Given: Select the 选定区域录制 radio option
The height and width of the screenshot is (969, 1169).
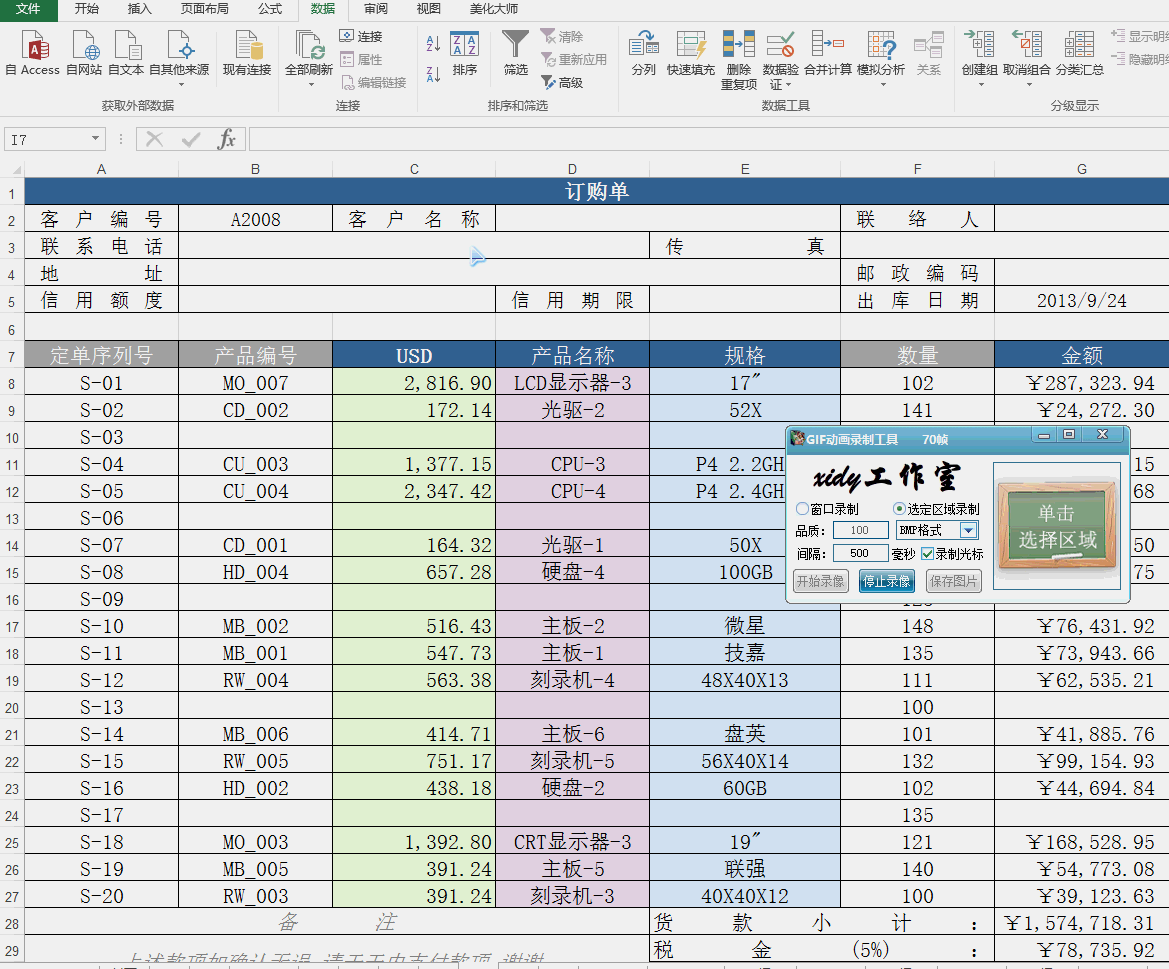Looking at the screenshot, I should click(x=899, y=508).
